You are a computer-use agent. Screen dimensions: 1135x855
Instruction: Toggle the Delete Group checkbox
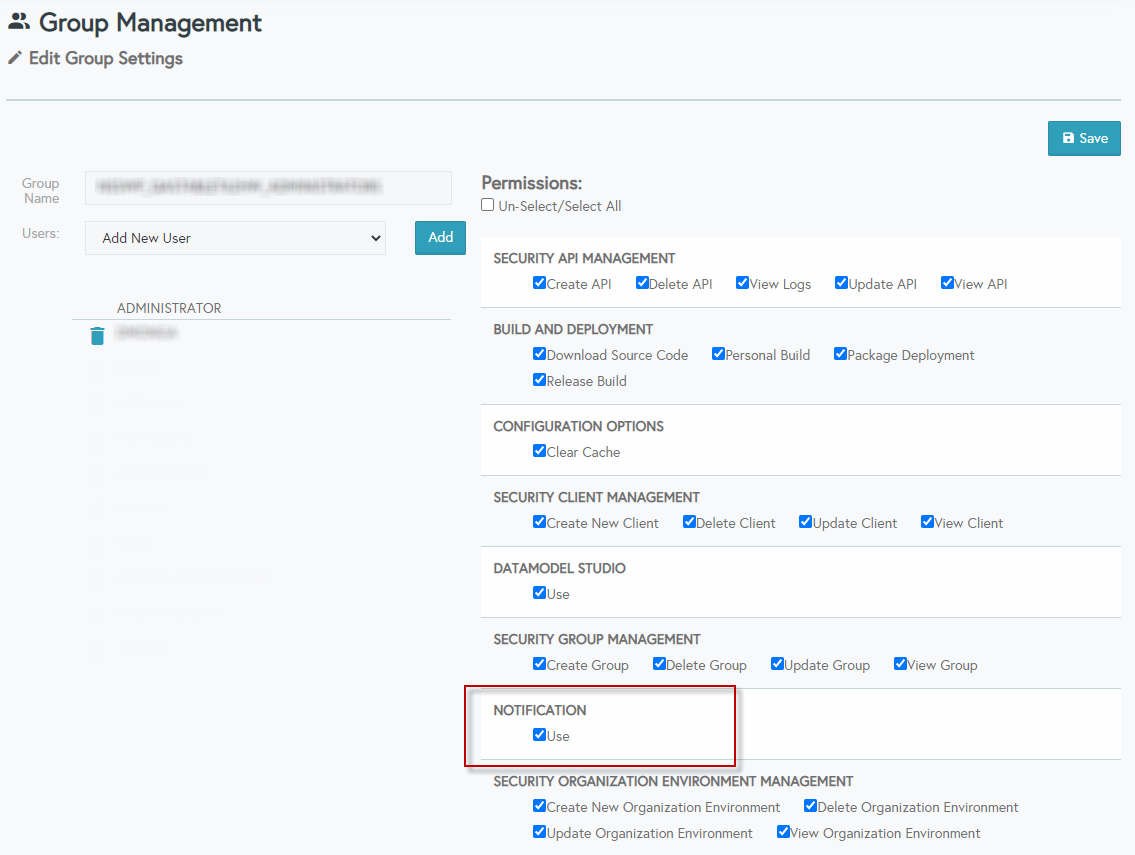659,663
